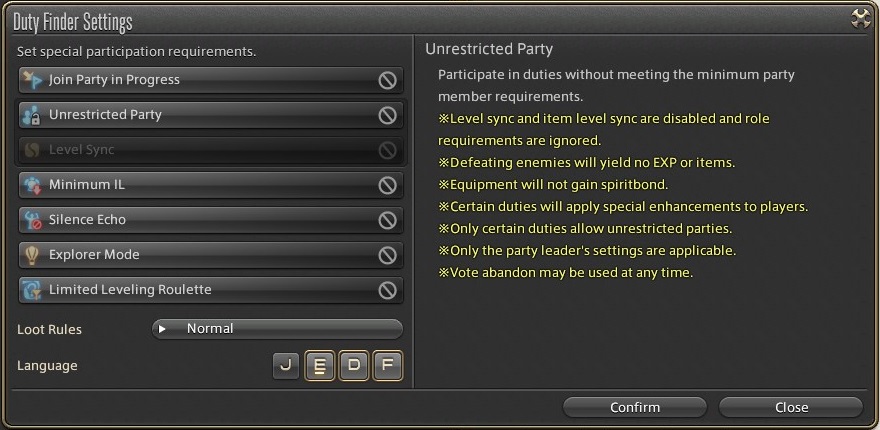Toggle the French (F) language button
This screenshot has width=880, height=430.
coord(388,366)
